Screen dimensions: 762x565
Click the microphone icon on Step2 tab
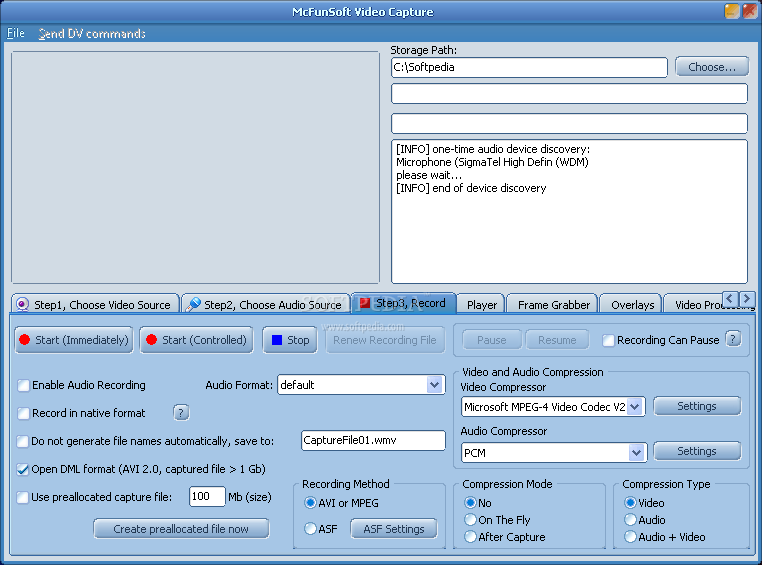[193, 304]
